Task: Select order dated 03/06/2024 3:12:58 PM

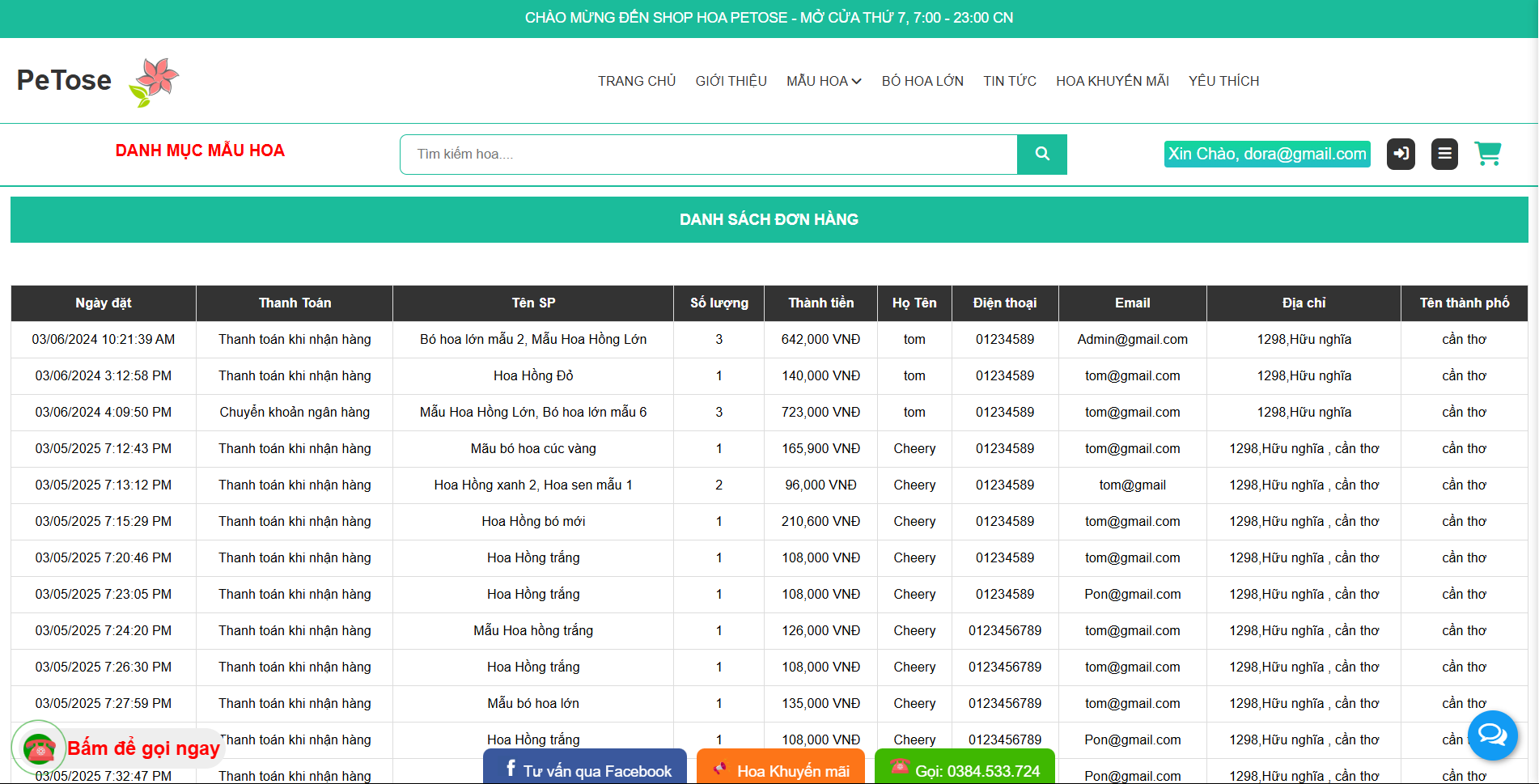Action: click(x=104, y=375)
